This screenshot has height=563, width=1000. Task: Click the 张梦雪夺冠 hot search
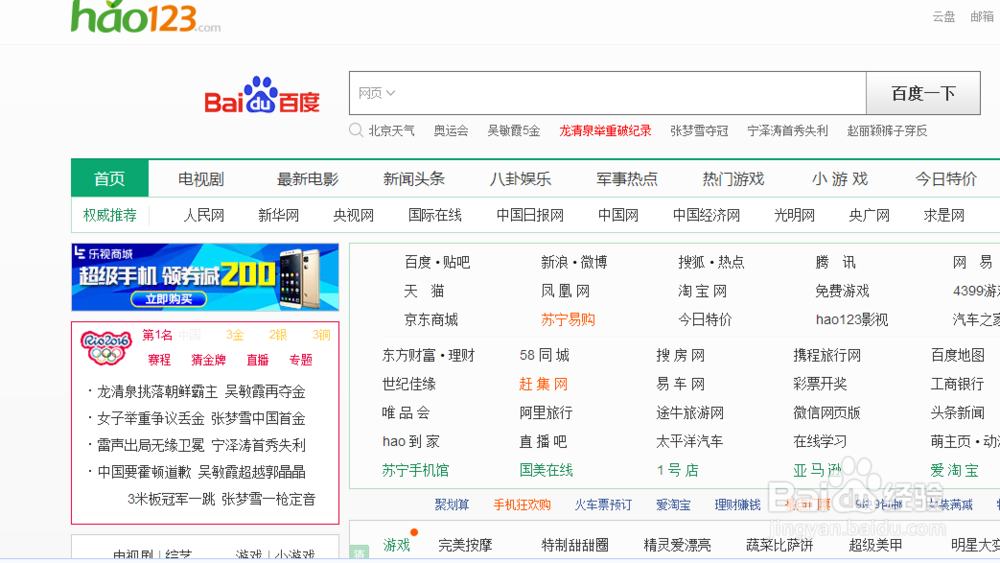coord(699,131)
